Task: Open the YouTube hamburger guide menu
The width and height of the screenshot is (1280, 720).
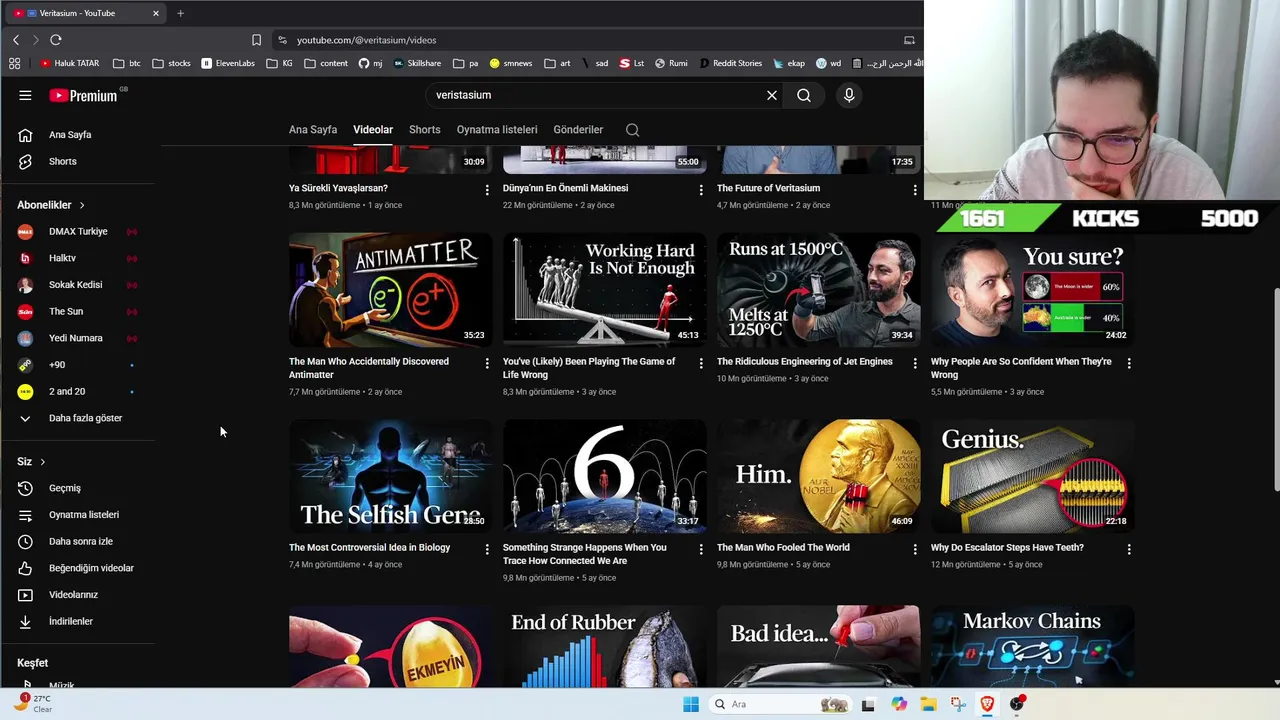Action: click(25, 95)
